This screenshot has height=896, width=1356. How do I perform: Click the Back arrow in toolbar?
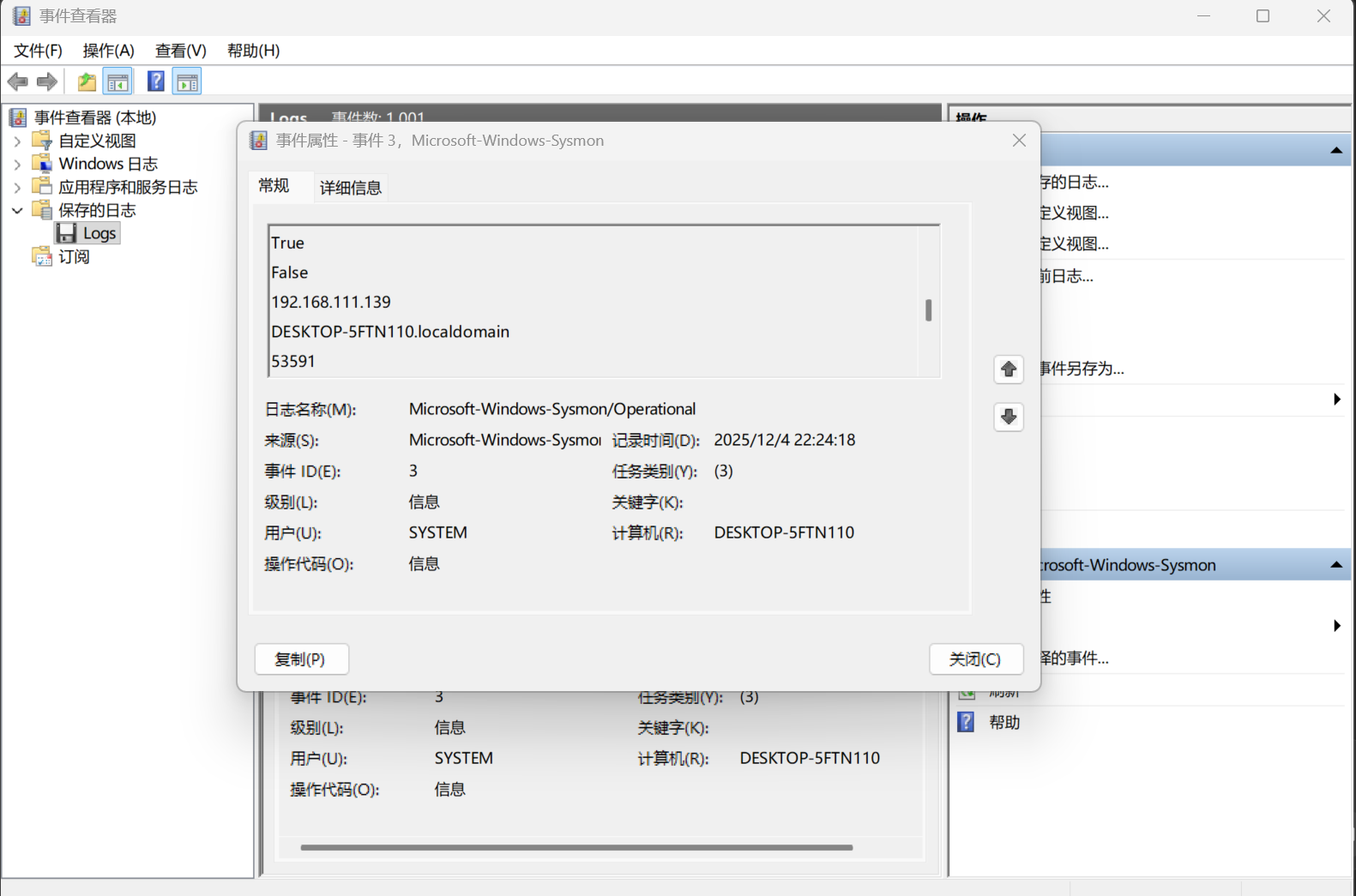[x=17, y=82]
